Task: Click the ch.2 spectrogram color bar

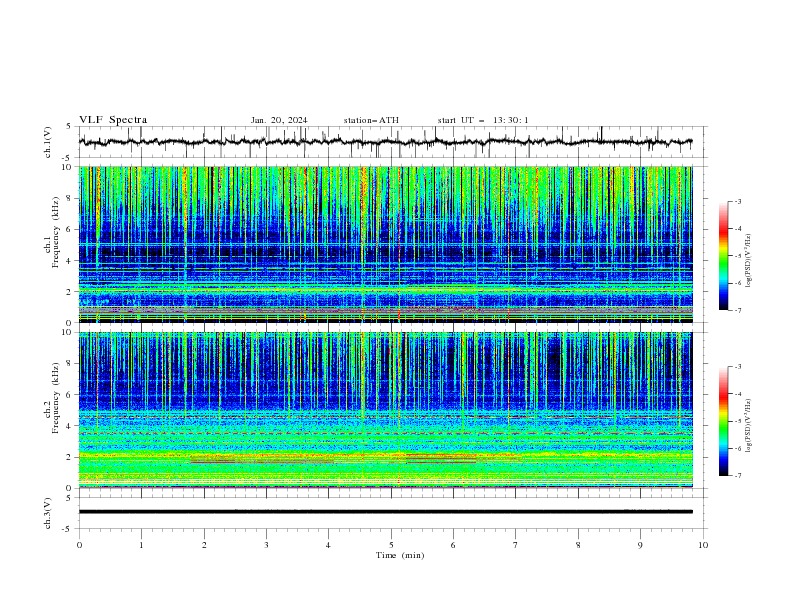Action: click(723, 421)
